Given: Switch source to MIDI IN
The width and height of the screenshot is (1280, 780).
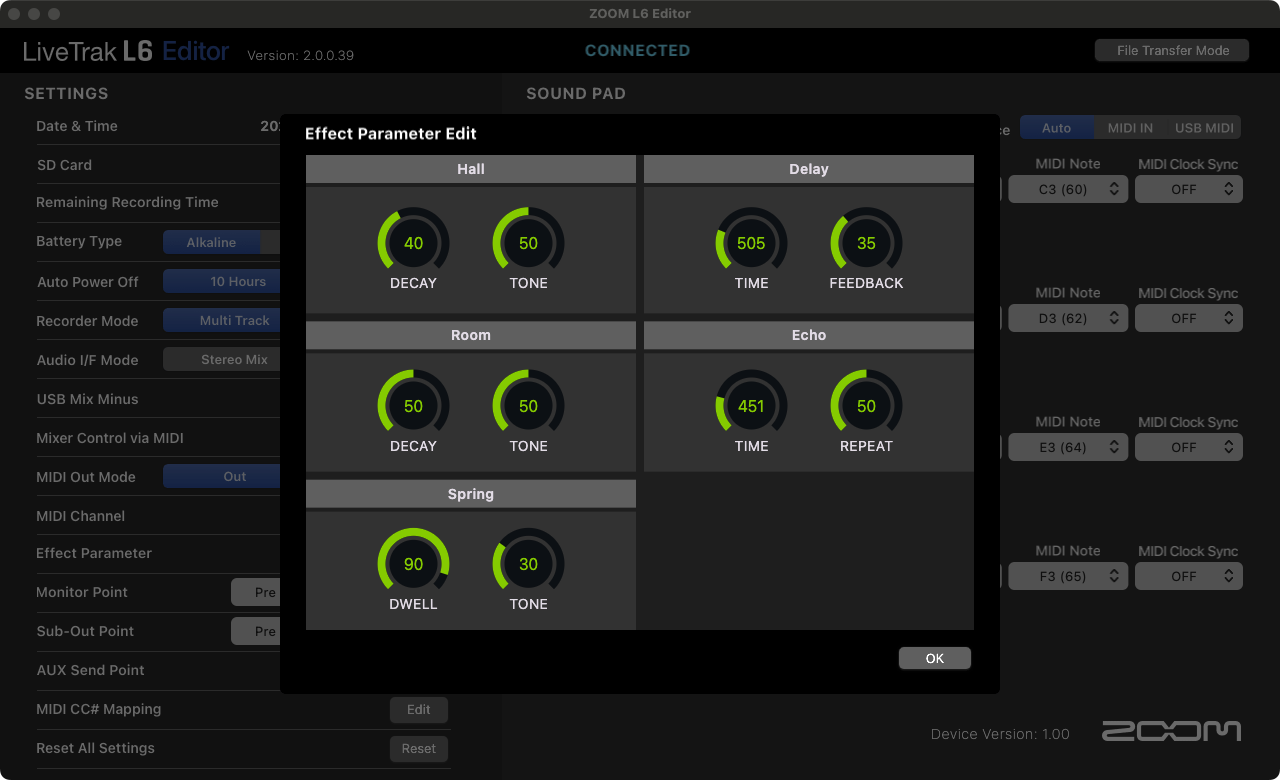Looking at the screenshot, I should tap(1130, 128).
